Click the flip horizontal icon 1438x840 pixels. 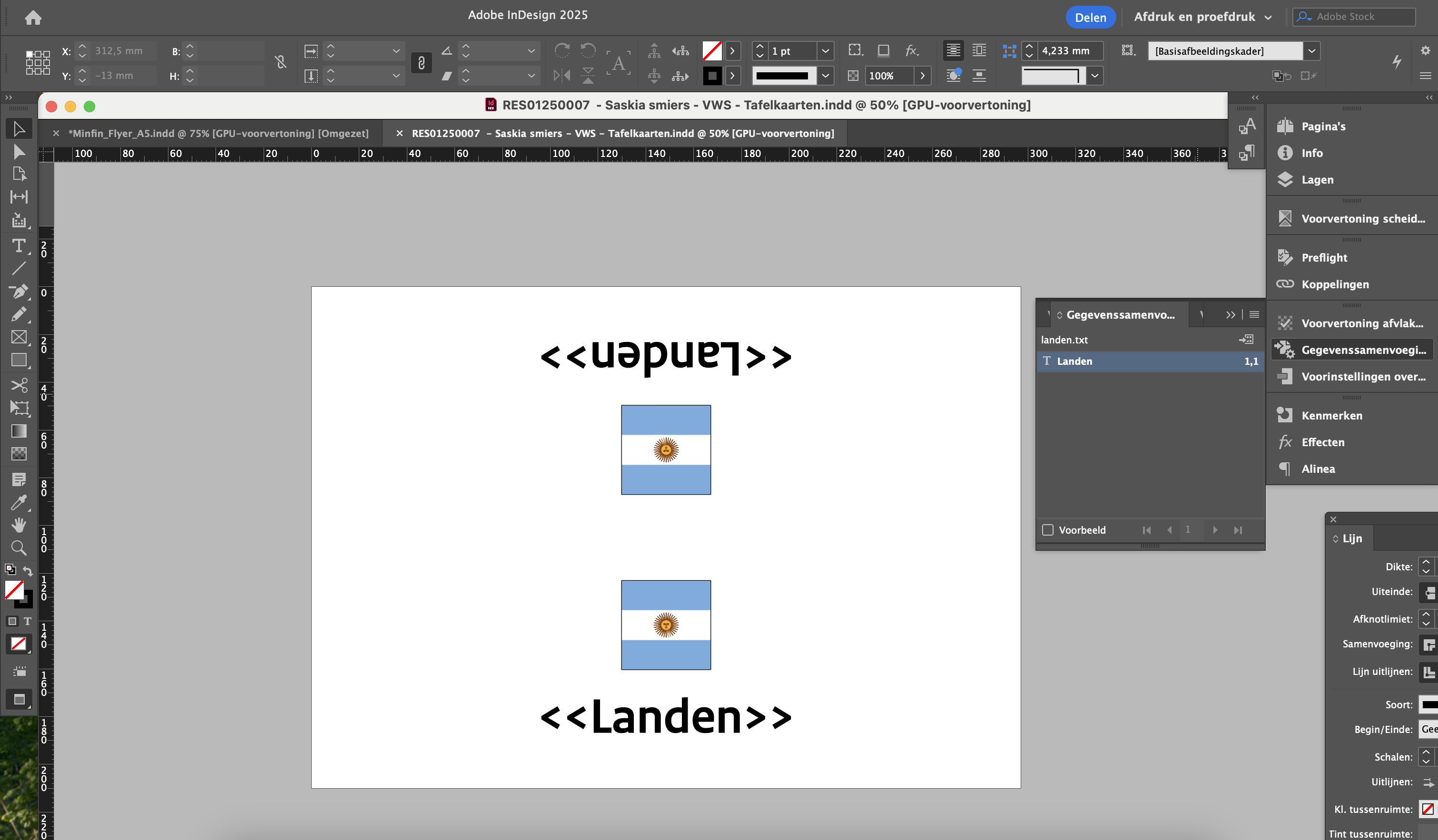tap(561, 75)
